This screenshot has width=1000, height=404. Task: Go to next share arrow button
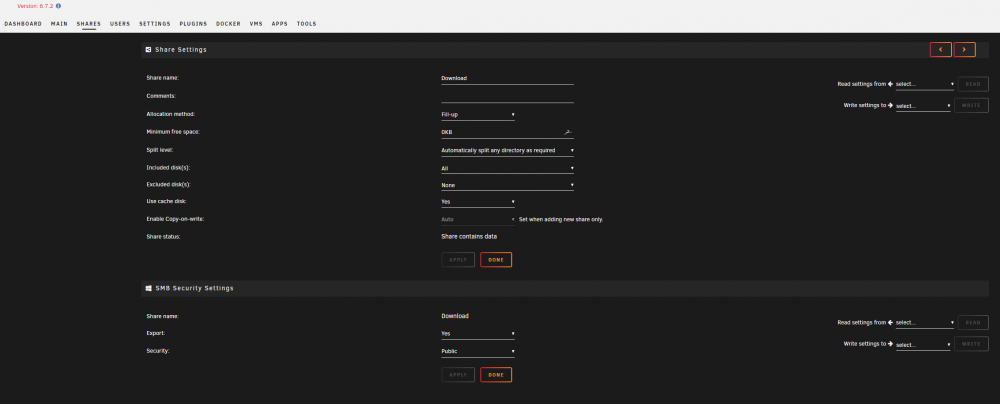tap(964, 50)
